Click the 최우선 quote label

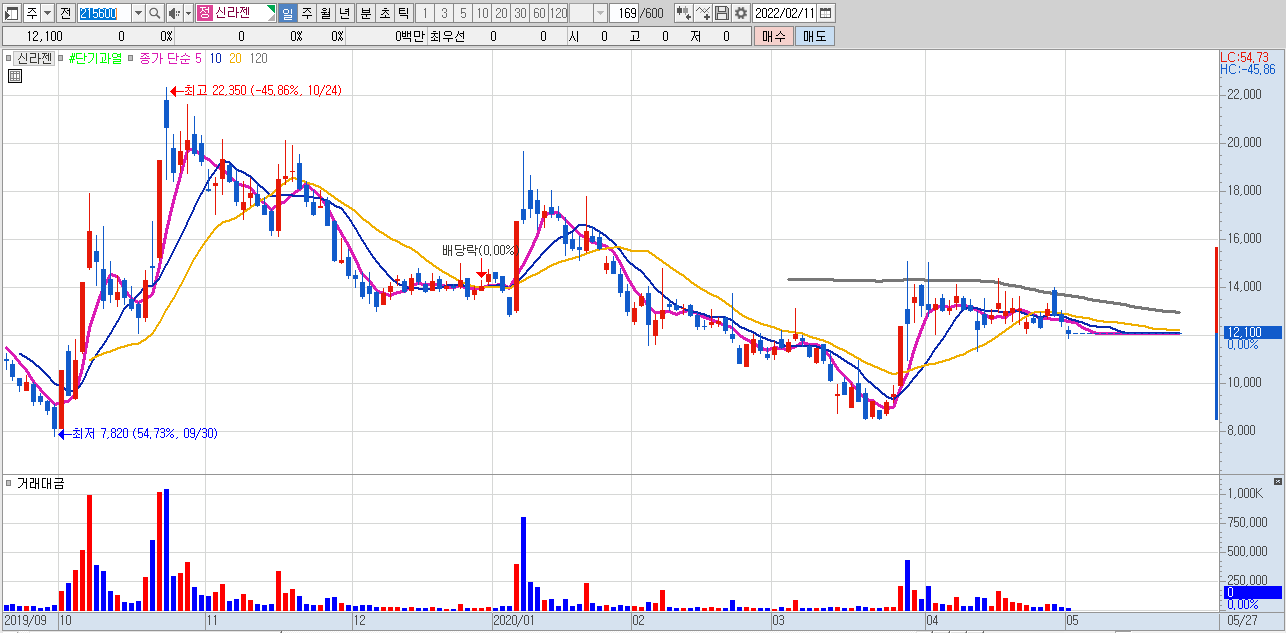[x=449, y=36]
